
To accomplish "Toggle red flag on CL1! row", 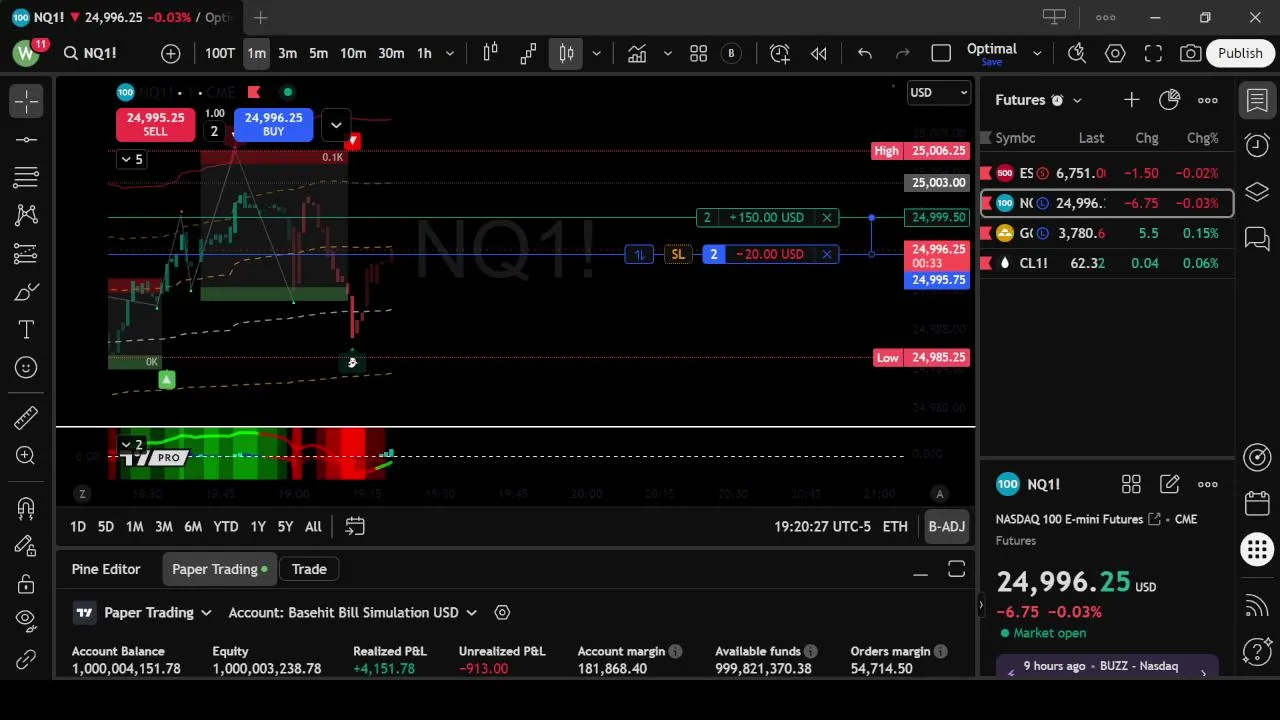I will point(986,263).
